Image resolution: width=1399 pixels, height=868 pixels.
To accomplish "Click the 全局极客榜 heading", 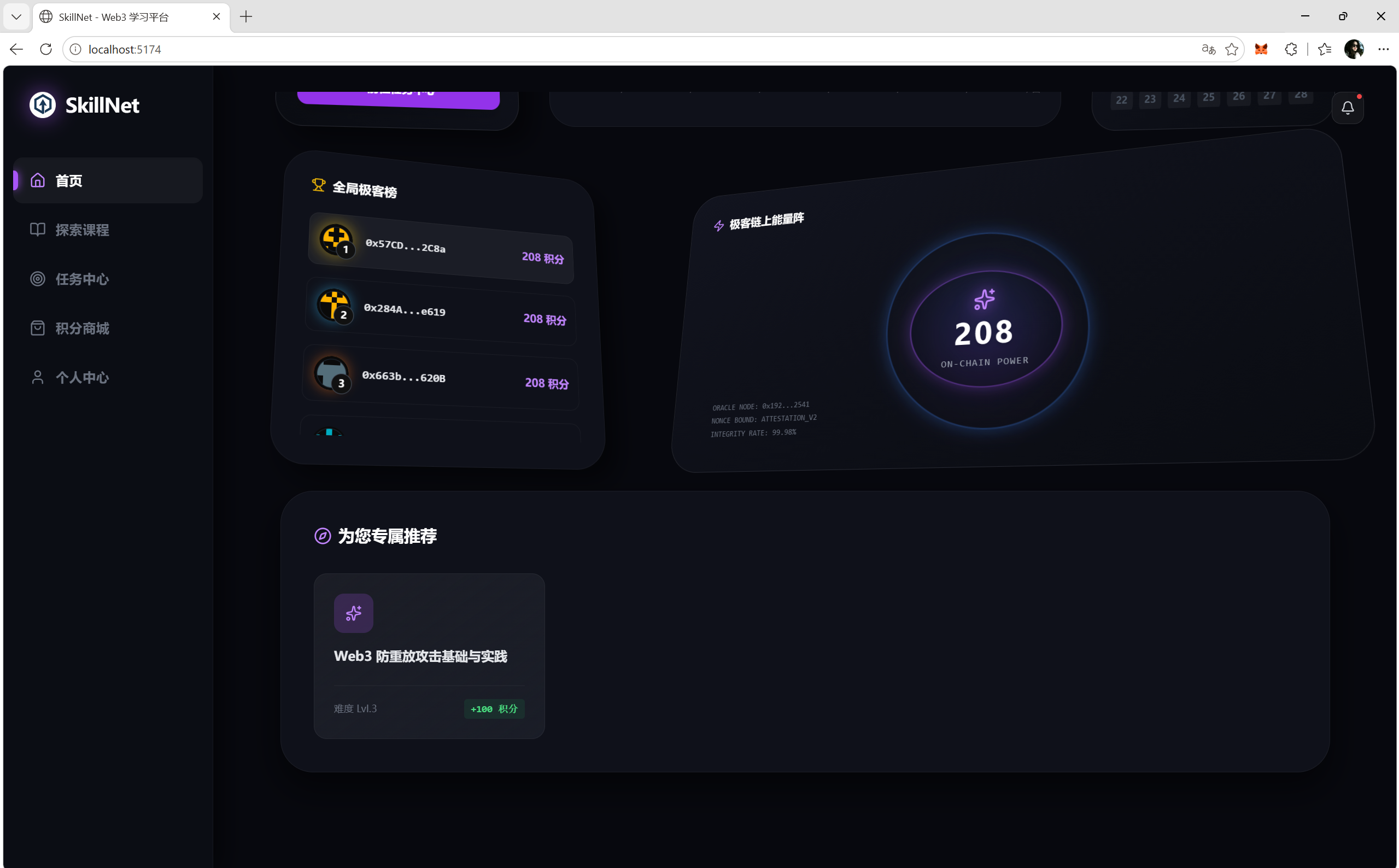I will (x=365, y=189).
